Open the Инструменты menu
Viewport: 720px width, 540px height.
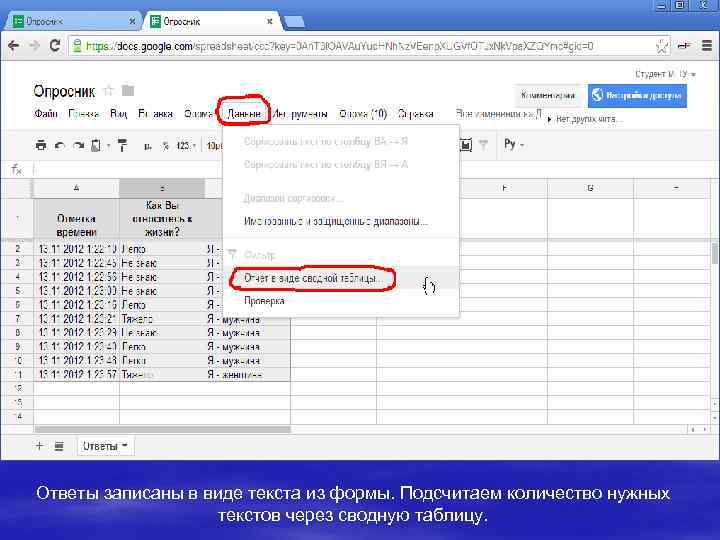click(x=300, y=113)
